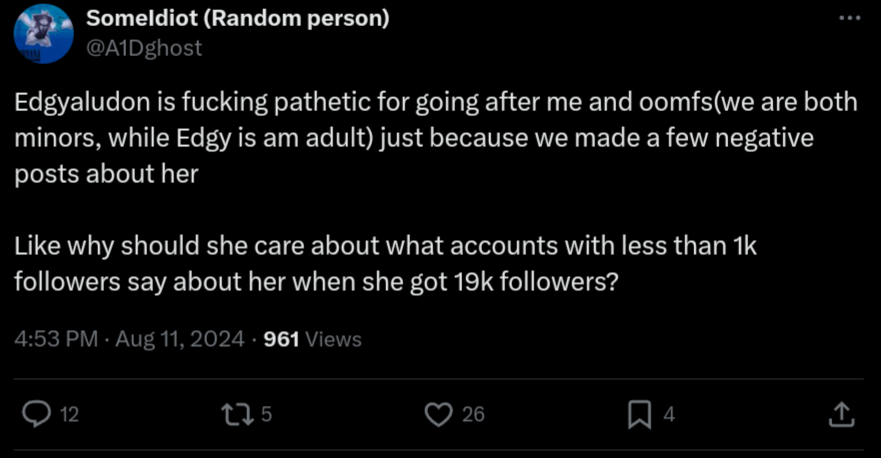Click the reply count of 12
Viewport: 881px width, 458px height.
[x=69, y=414]
